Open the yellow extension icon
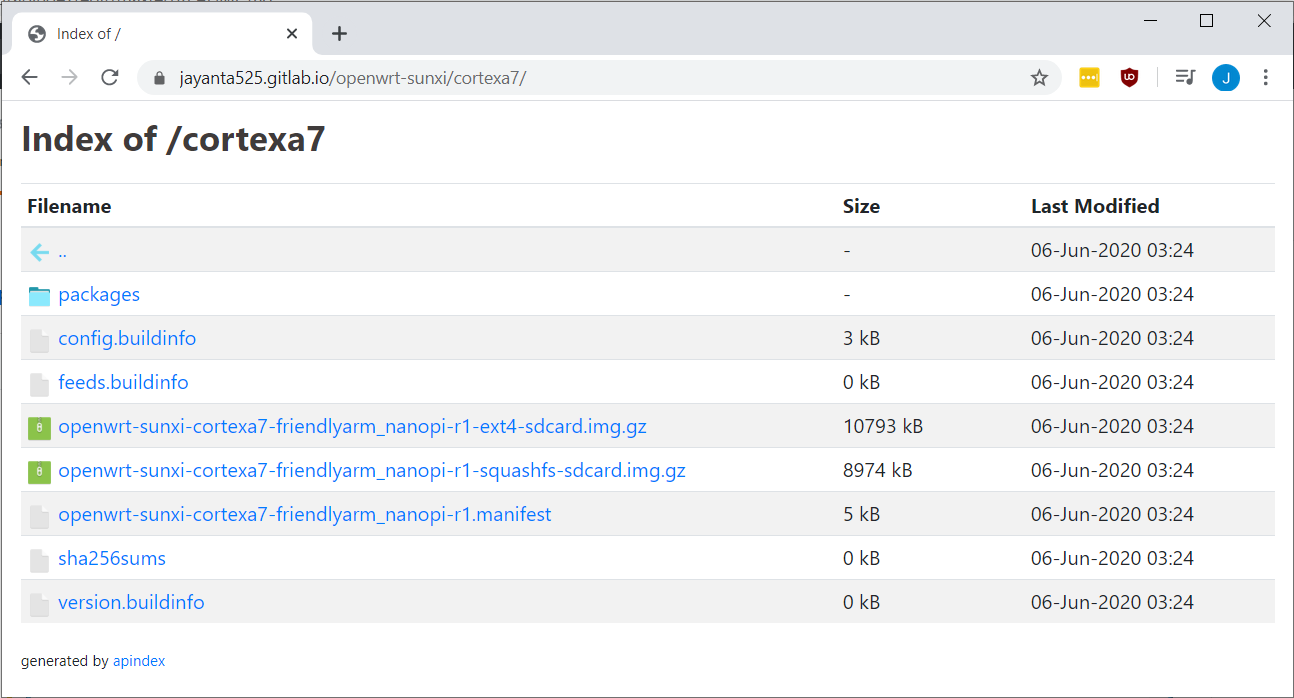This screenshot has width=1294, height=698. point(1089,78)
